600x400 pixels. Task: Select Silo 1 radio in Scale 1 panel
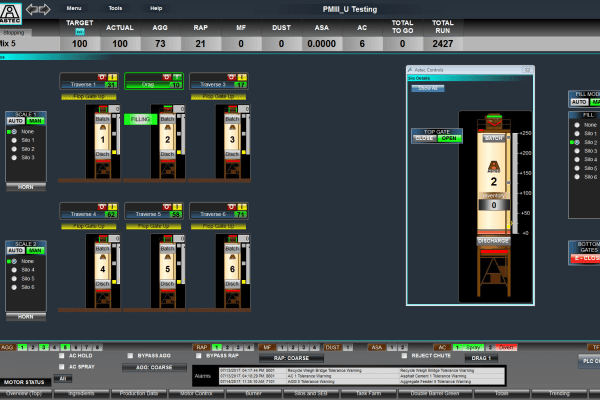pos(14,140)
